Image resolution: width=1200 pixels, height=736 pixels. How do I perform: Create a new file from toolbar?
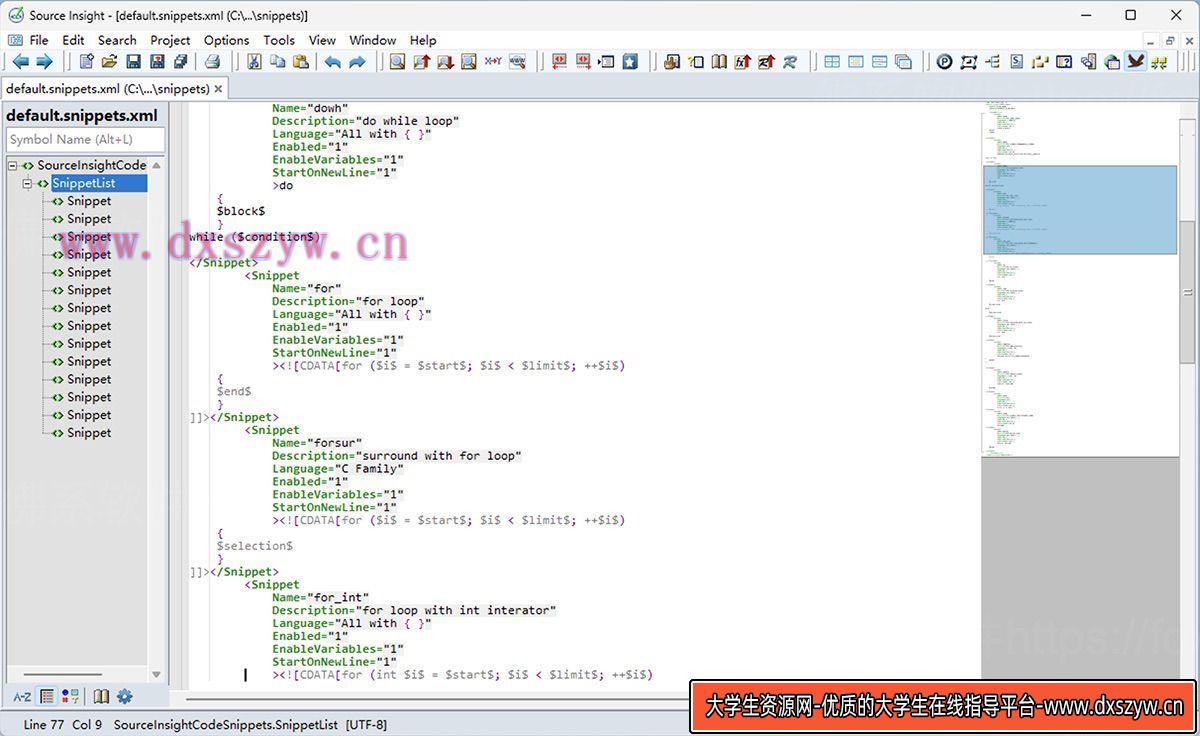[86, 62]
